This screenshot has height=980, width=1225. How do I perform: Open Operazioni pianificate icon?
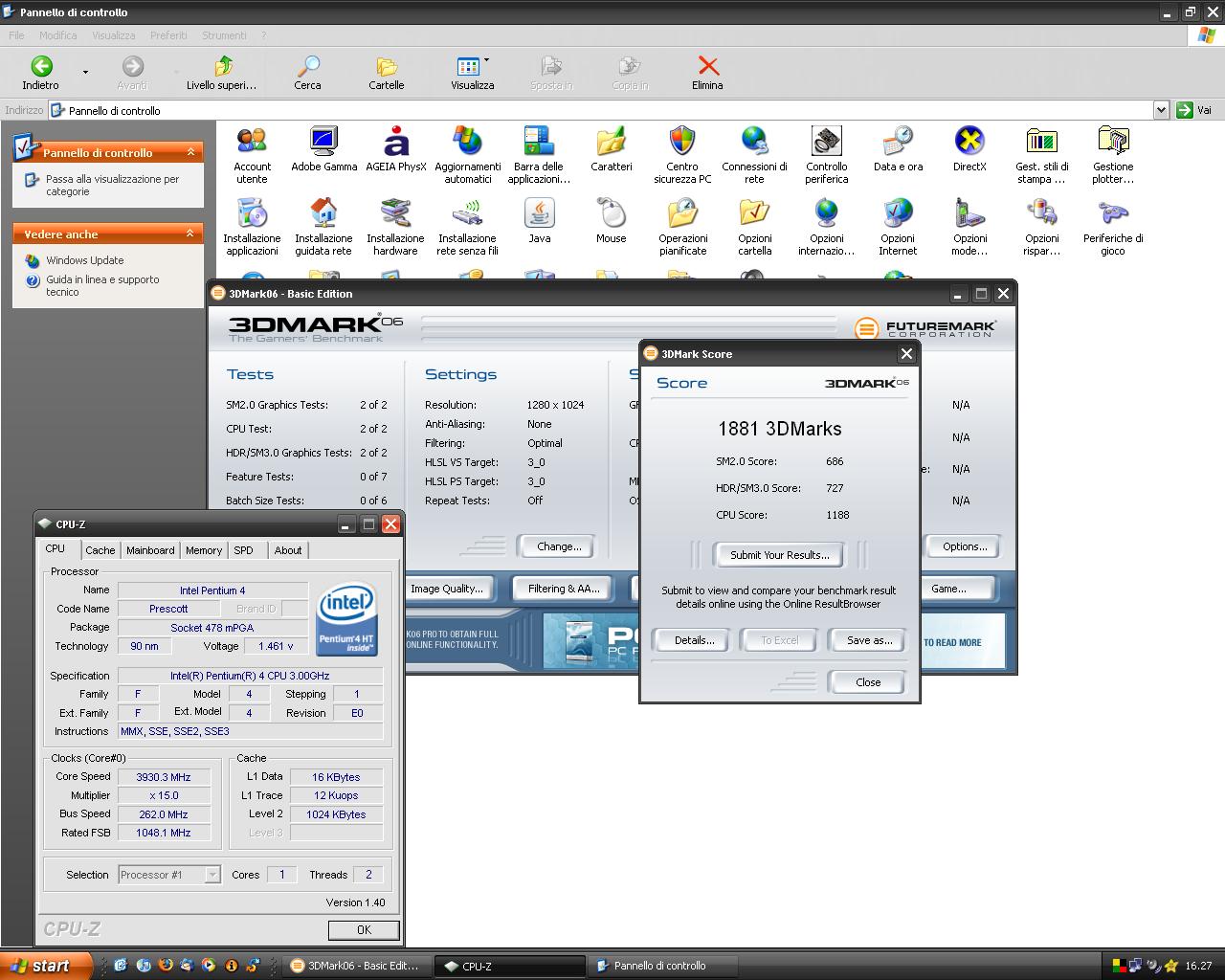[682, 226]
